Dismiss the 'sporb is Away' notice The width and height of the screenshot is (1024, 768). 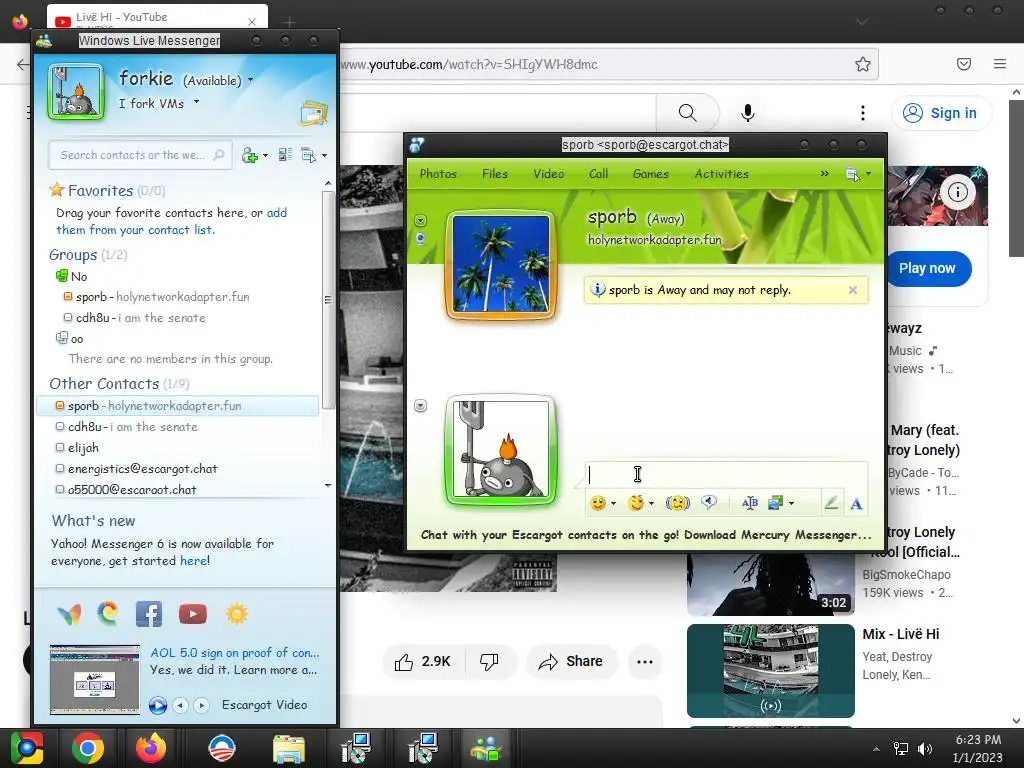coord(852,290)
